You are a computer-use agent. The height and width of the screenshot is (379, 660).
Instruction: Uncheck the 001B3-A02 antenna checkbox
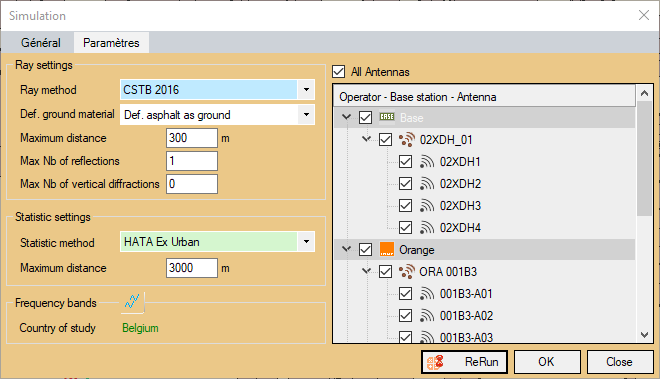pyautogui.click(x=405, y=315)
